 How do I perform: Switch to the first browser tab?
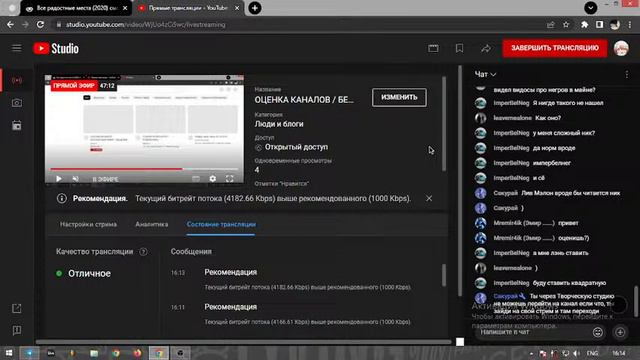[77, 8]
